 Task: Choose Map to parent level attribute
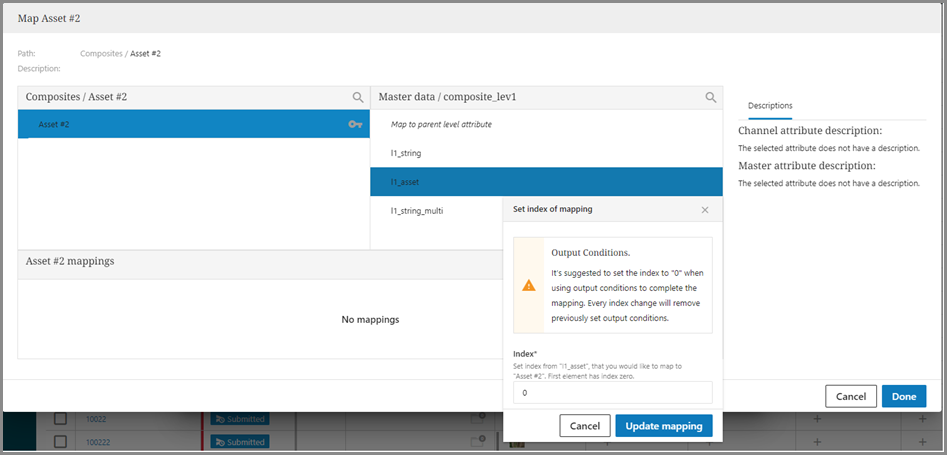pos(441,124)
